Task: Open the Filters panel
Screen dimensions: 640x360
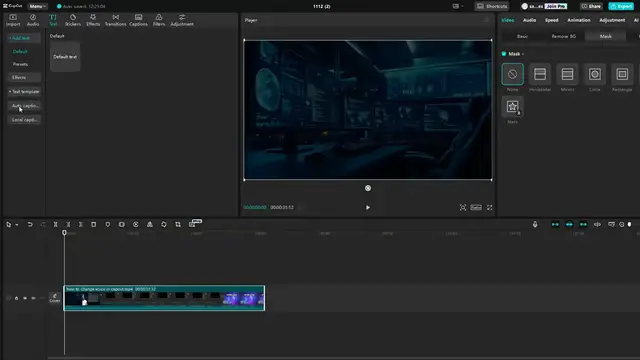Action: pos(159,20)
